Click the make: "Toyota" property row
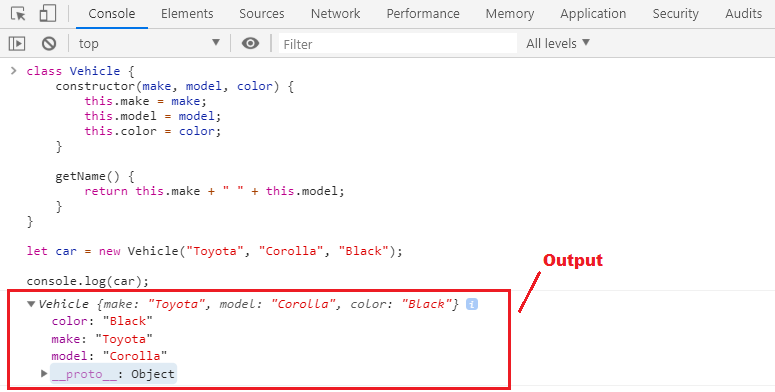The width and height of the screenshot is (775, 392). click(x=102, y=339)
